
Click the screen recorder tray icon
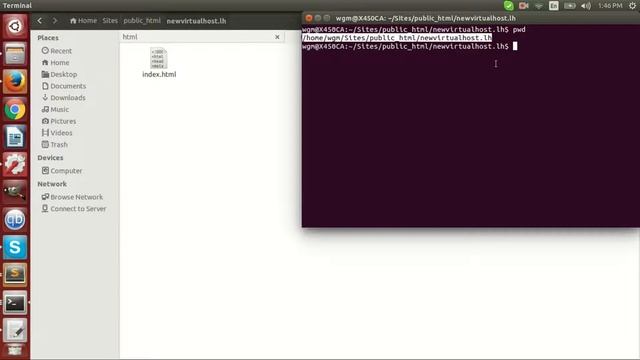(524, 6)
